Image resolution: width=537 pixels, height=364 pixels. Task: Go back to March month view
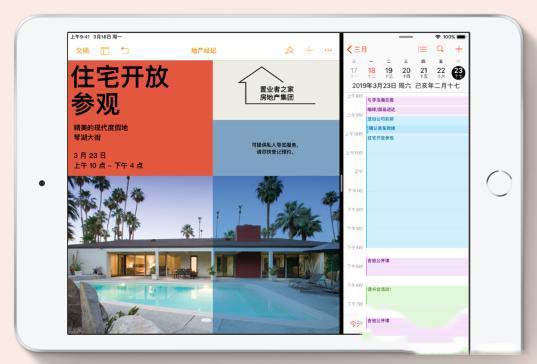coord(357,49)
